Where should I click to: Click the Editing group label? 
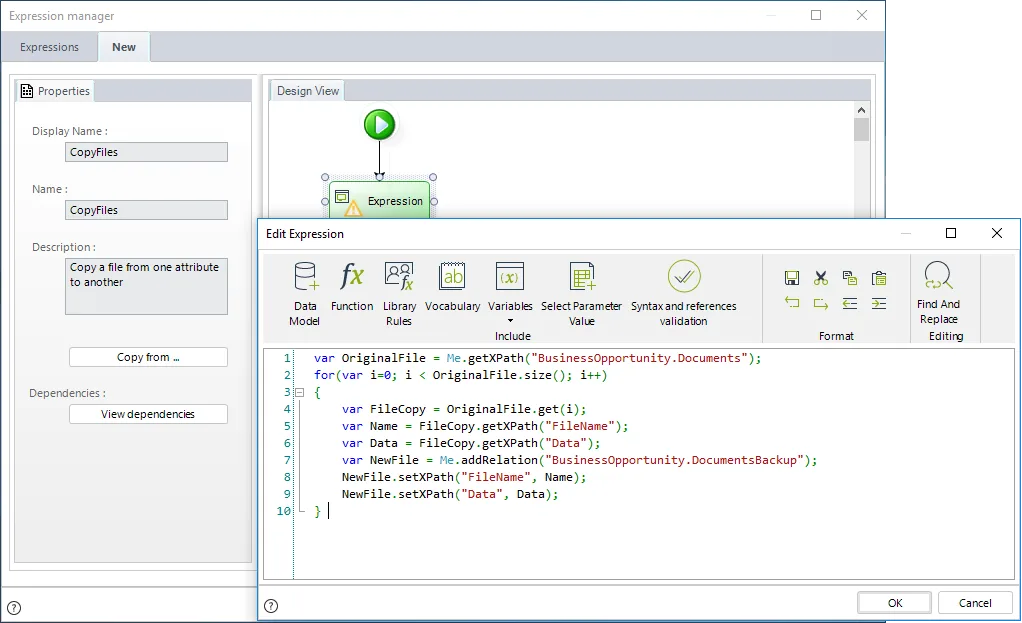pyautogui.click(x=946, y=336)
